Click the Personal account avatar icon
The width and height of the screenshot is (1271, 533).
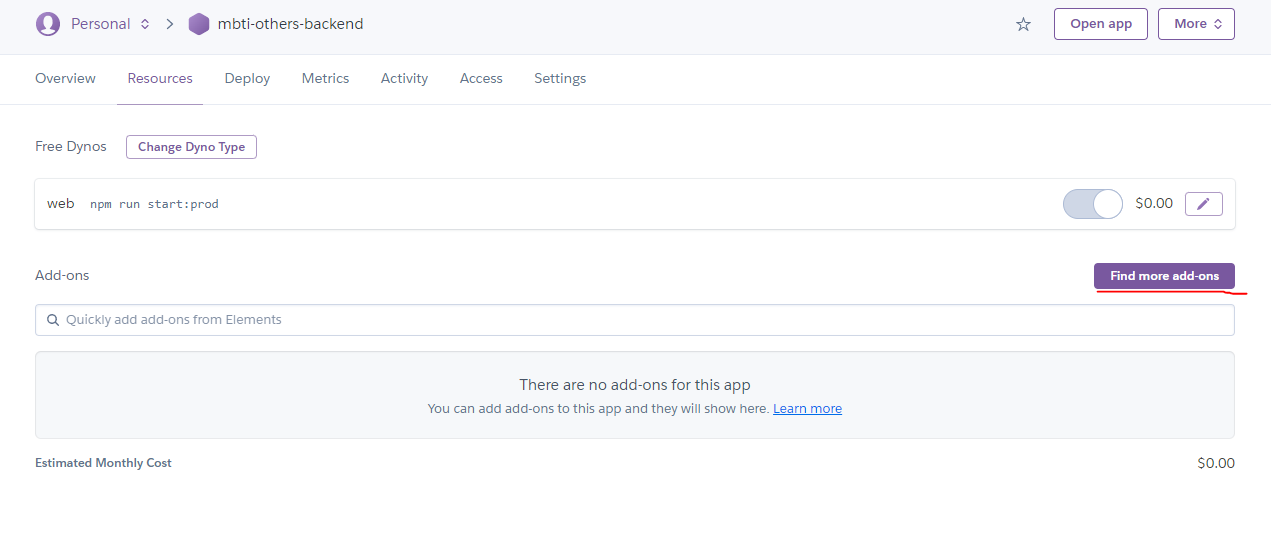pos(47,24)
